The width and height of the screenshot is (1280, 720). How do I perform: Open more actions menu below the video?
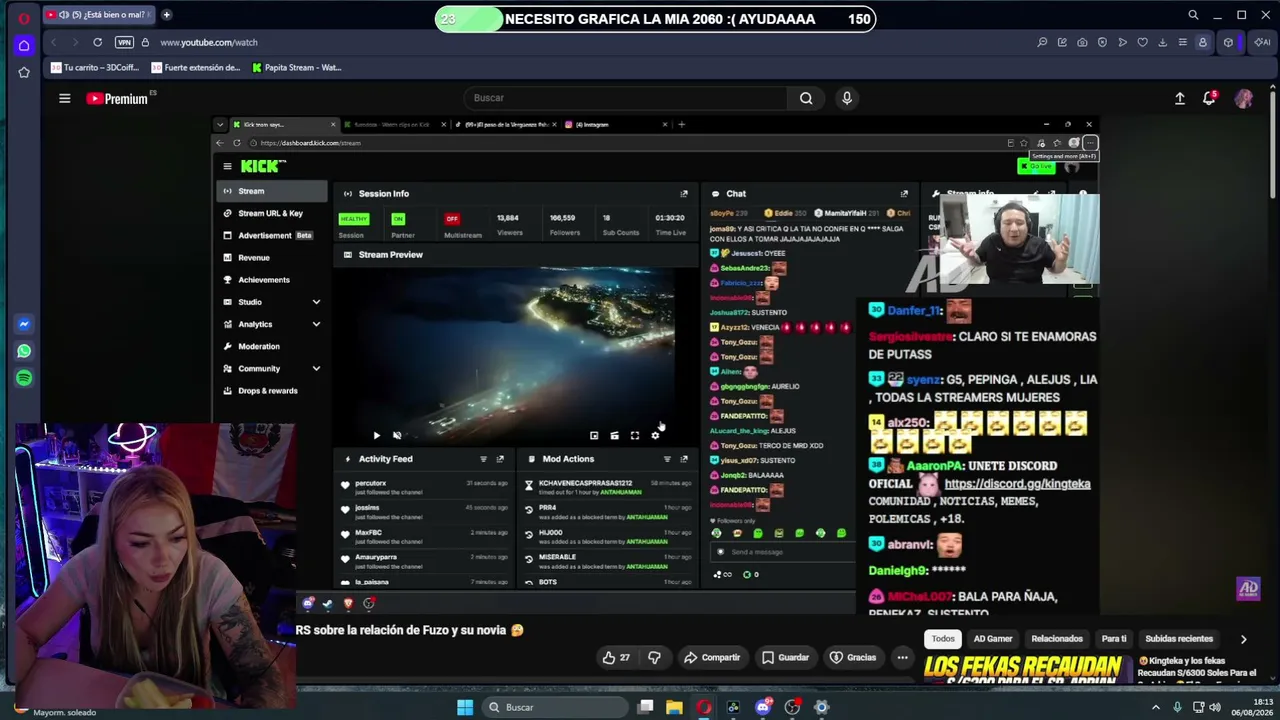click(902, 657)
